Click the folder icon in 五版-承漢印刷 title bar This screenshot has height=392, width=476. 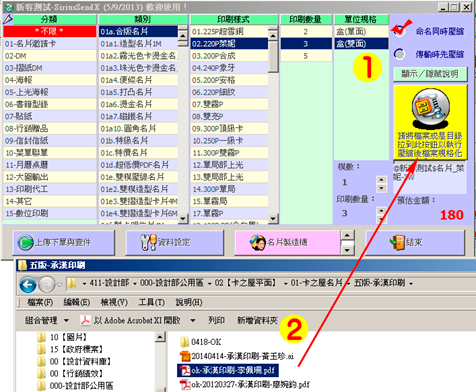tap(22, 265)
